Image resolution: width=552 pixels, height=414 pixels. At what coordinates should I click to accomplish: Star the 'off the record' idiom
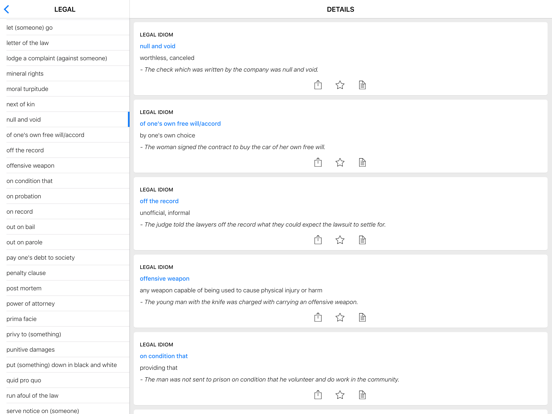(x=340, y=240)
